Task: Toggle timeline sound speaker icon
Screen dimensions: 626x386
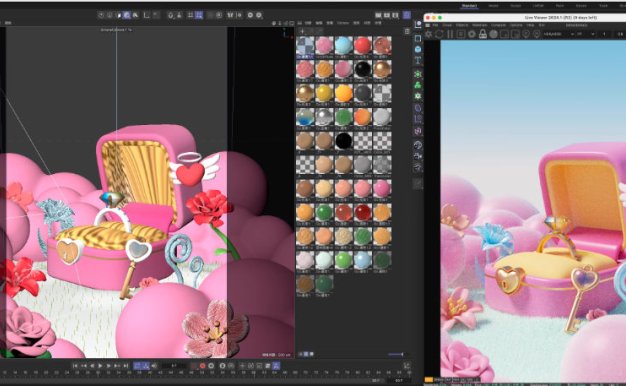Action: (x=154, y=366)
